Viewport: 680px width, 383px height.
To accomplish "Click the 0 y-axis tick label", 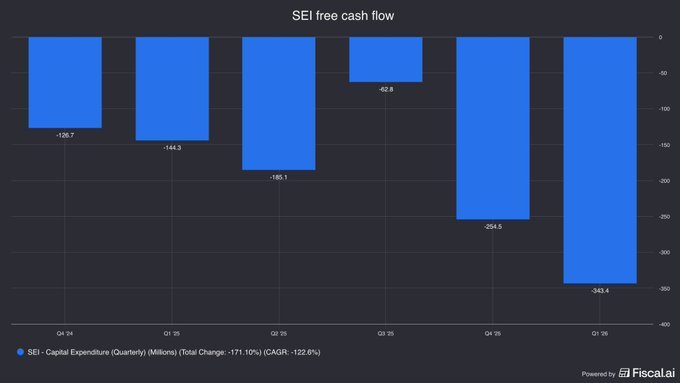I will pyautogui.click(x=660, y=37).
